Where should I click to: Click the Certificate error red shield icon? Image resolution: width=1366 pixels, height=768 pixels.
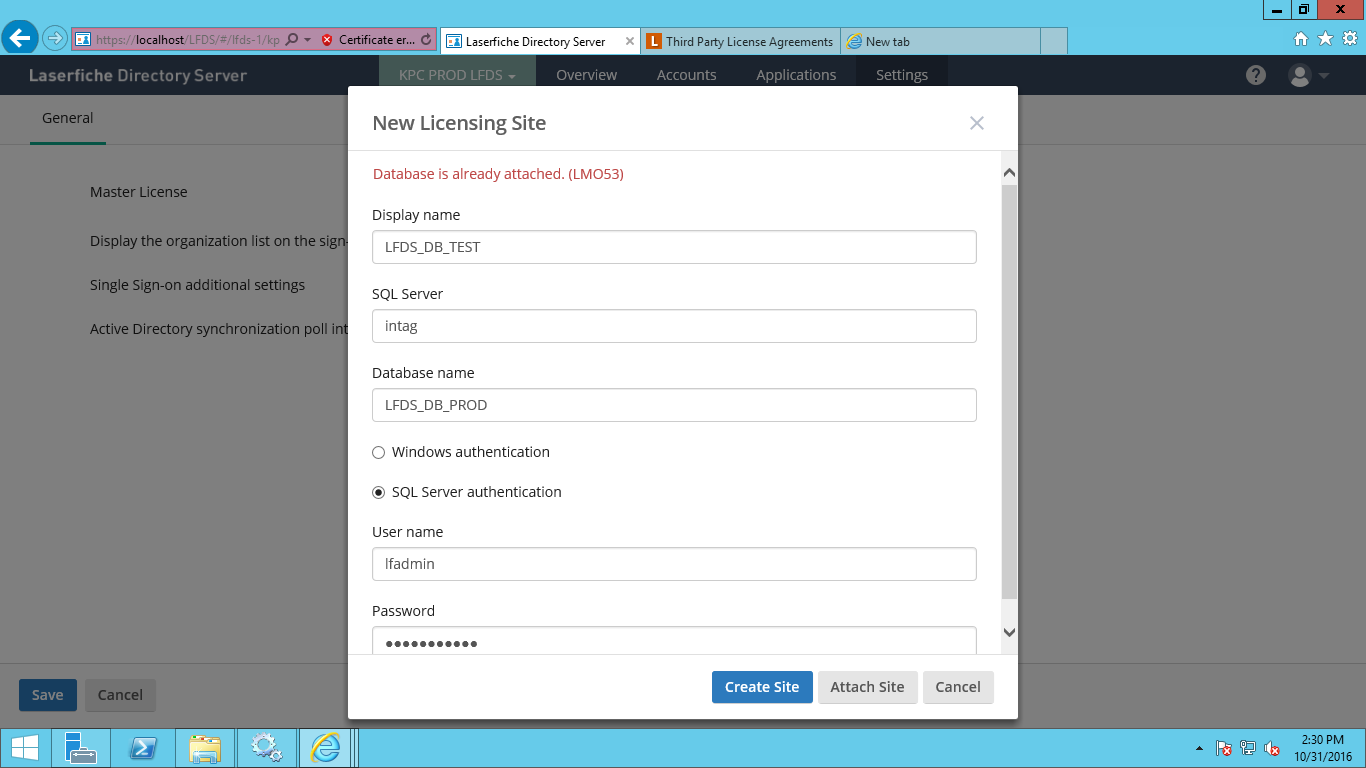point(327,40)
